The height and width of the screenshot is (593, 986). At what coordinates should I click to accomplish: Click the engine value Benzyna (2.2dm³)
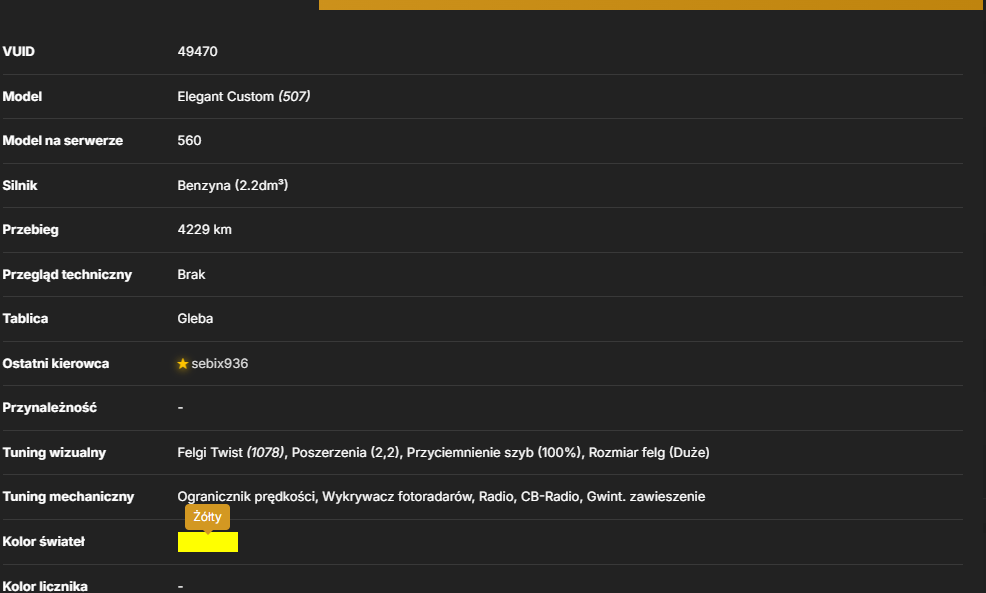coord(233,185)
